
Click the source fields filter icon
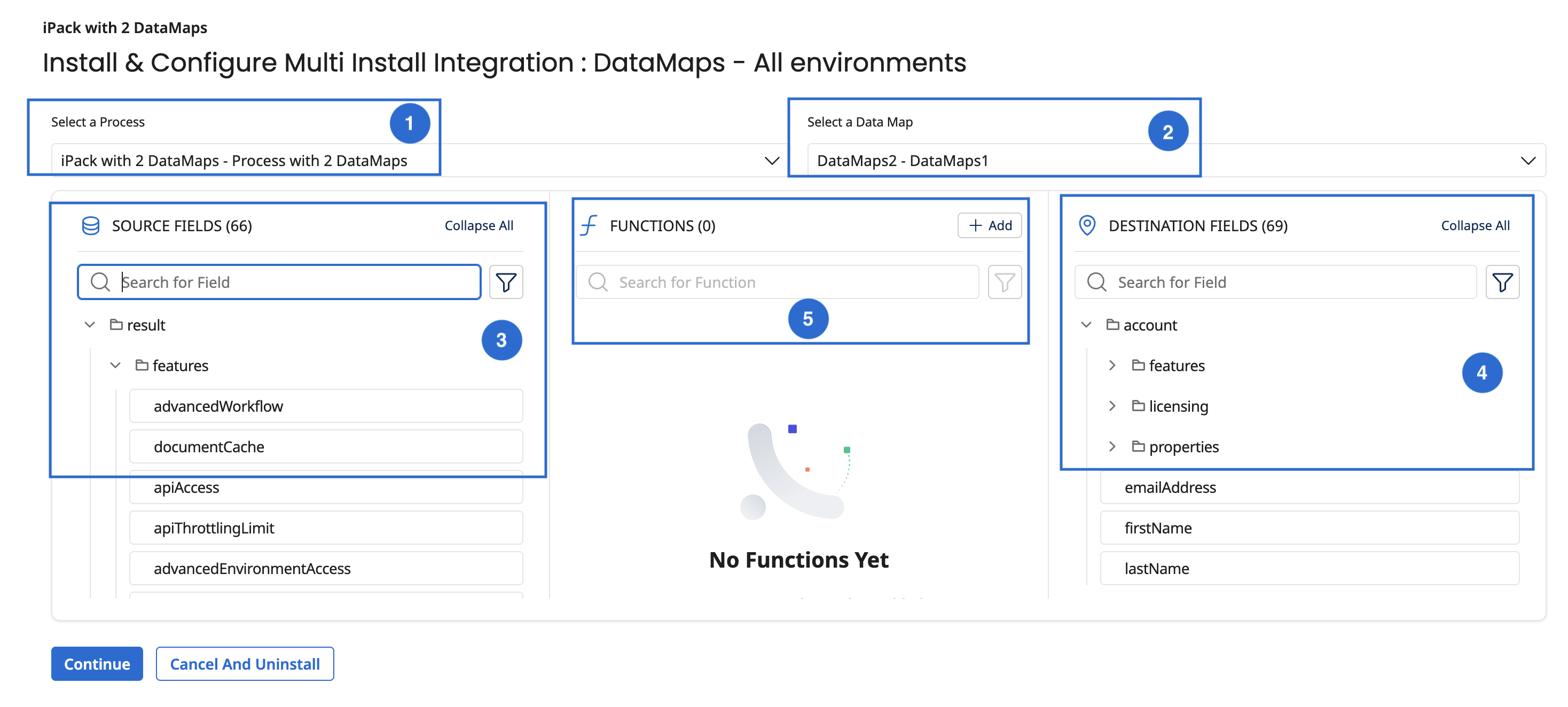coord(506,282)
